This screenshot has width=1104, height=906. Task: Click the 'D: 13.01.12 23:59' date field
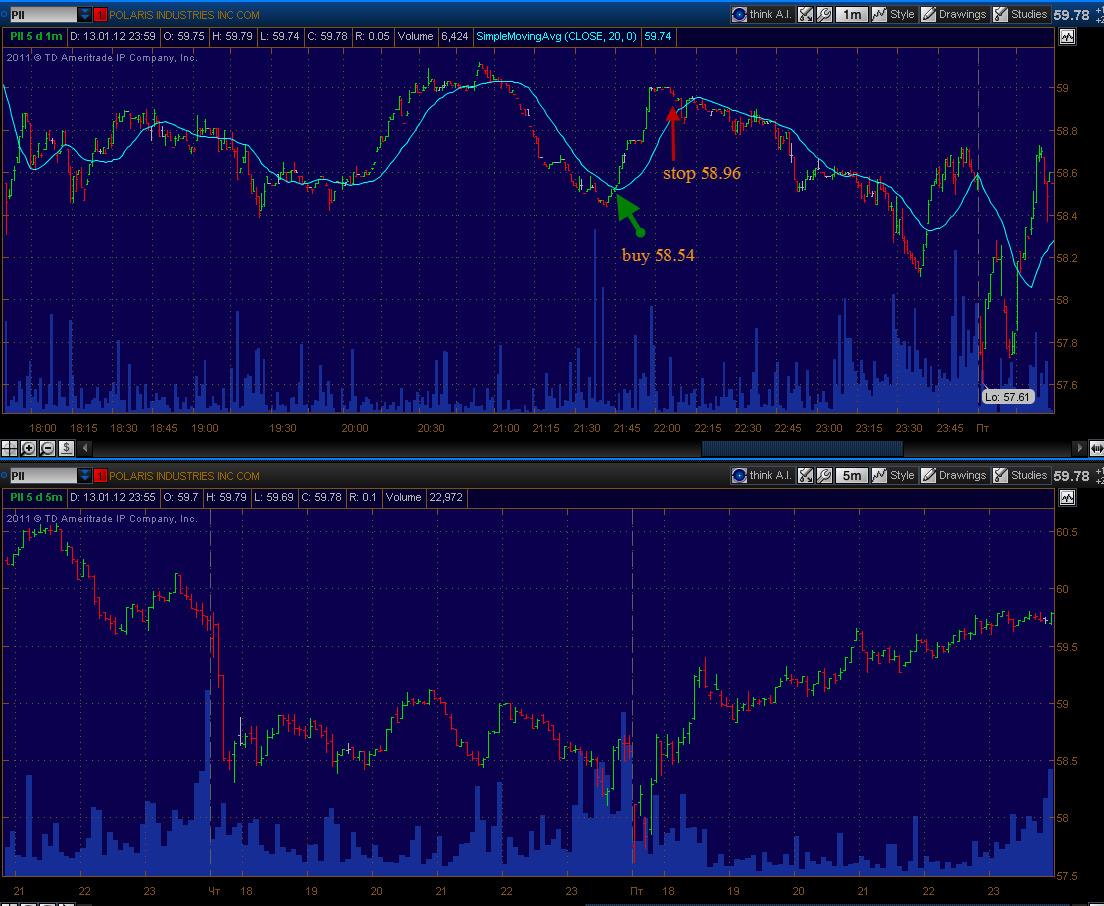tap(113, 36)
